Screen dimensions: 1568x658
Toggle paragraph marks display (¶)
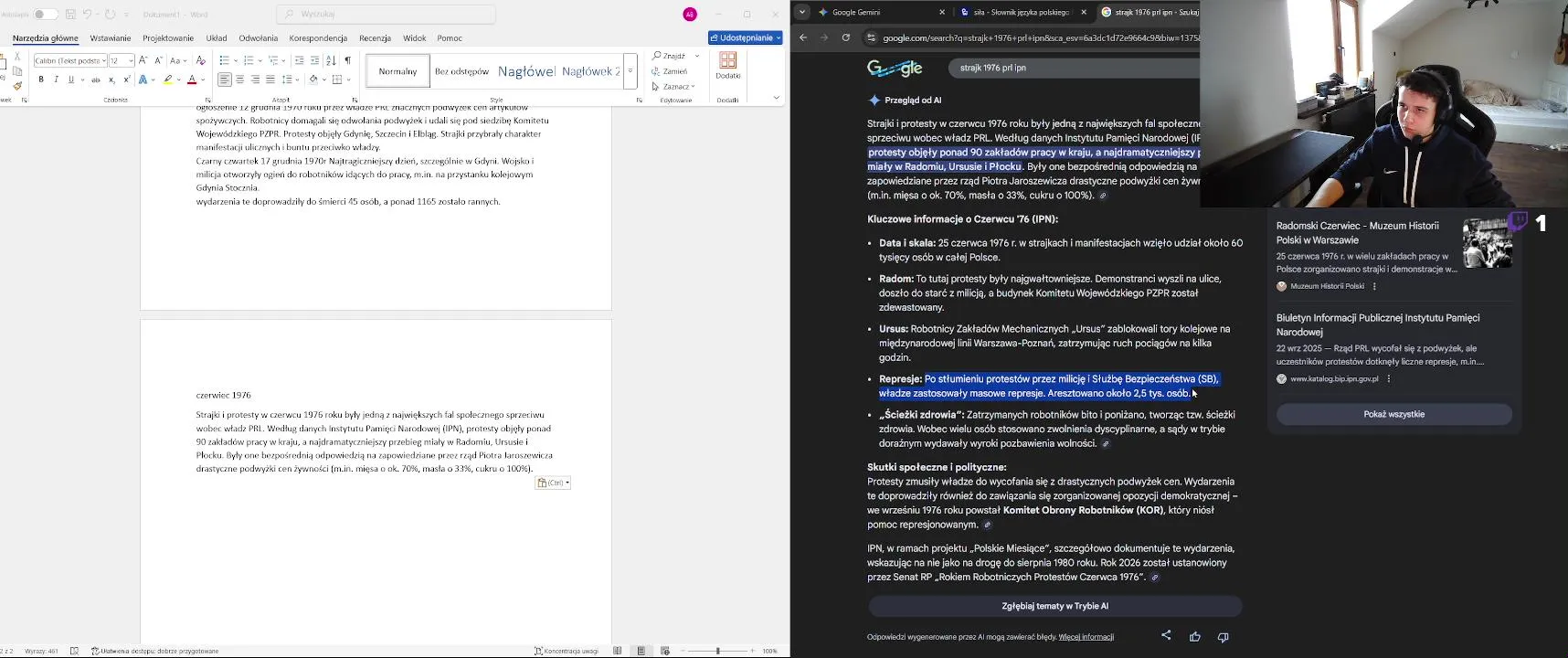[x=347, y=60]
